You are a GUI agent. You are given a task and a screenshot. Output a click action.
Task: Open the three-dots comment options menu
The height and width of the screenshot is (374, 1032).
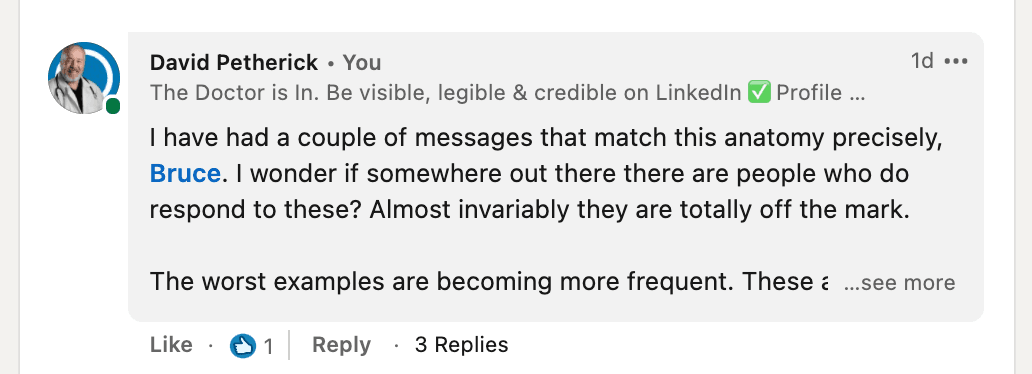(956, 61)
